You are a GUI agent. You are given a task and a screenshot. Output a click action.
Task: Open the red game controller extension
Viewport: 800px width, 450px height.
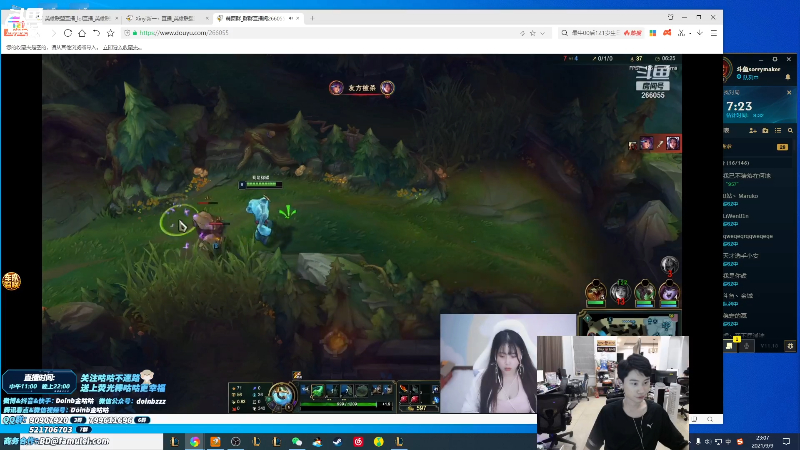pyautogui.click(x=667, y=33)
